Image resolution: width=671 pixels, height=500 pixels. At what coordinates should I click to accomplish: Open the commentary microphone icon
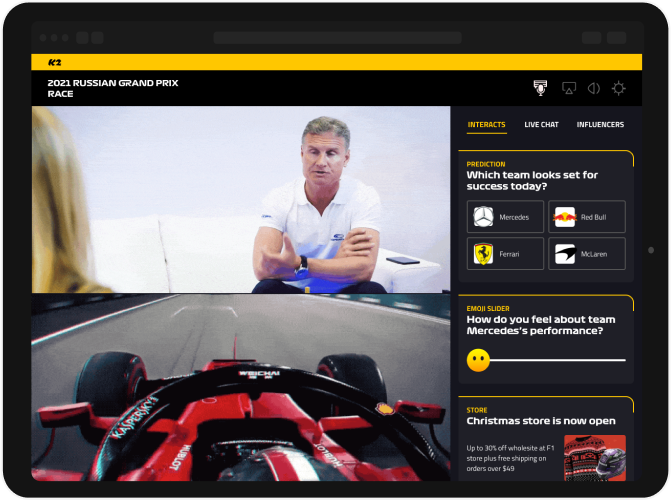coord(540,88)
